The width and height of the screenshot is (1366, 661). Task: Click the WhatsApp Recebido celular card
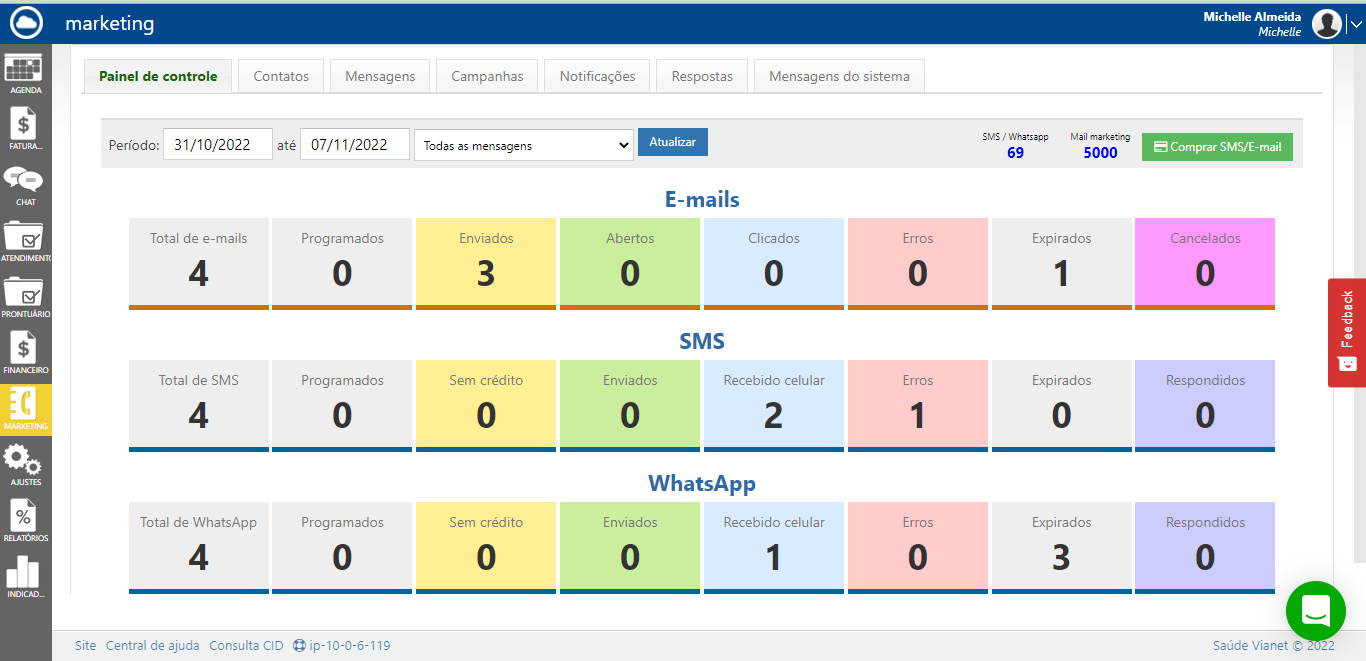774,548
